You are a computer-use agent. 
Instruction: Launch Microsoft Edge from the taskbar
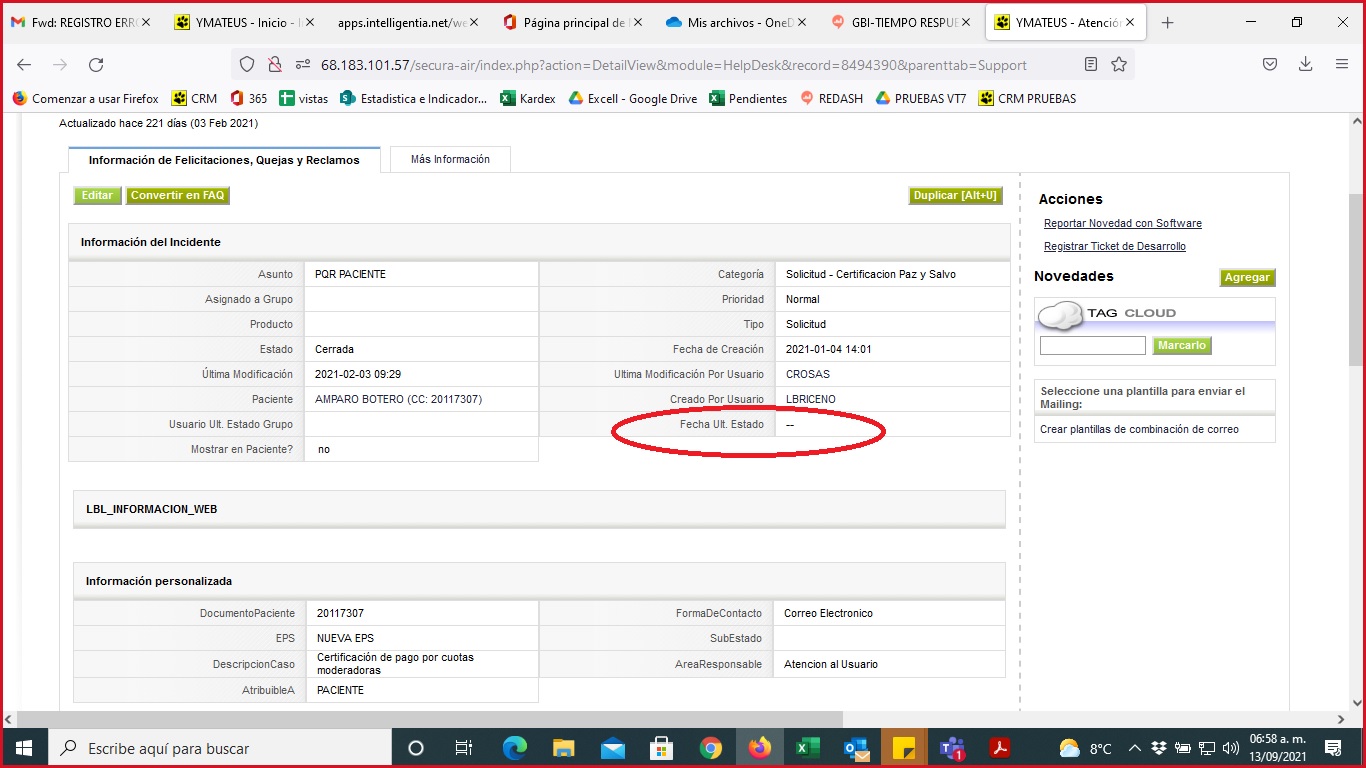pos(514,747)
